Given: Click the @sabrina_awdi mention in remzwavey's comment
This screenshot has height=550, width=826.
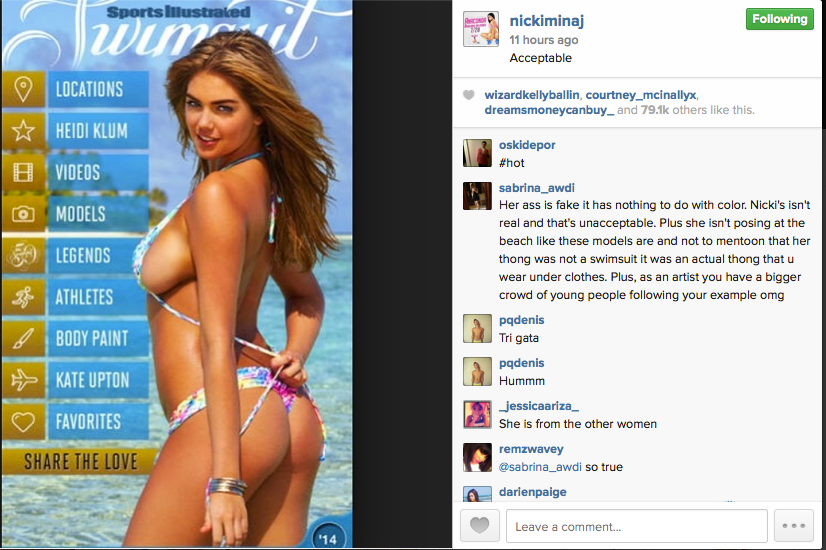Looking at the screenshot, I should tap(540, 467).
